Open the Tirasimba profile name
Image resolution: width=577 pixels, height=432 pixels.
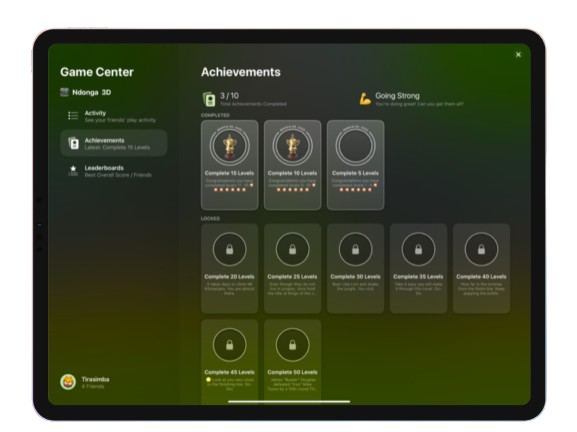click(95, 379)
